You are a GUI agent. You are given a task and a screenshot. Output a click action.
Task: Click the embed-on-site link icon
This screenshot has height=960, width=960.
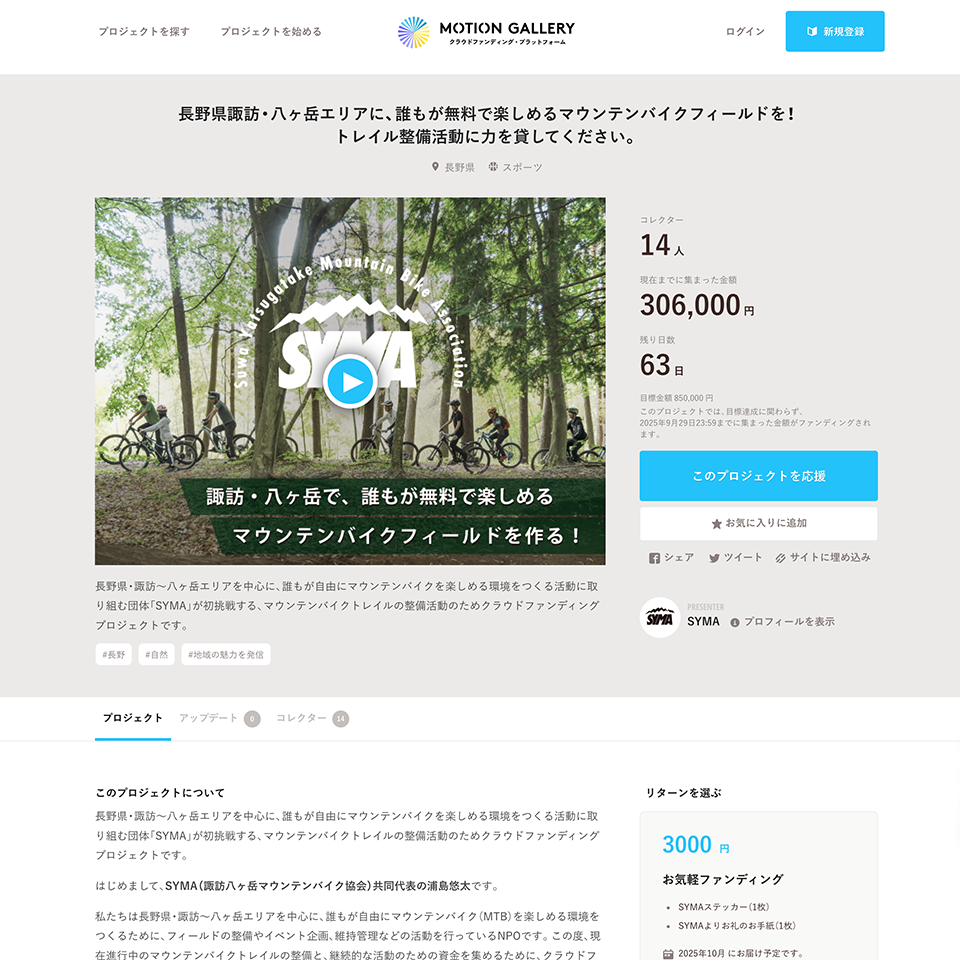[780, 558]
